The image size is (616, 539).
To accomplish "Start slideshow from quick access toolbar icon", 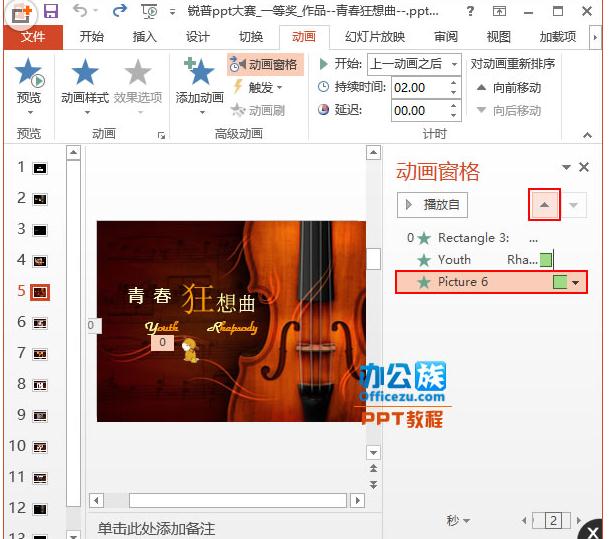I will (x=149, y=11).
